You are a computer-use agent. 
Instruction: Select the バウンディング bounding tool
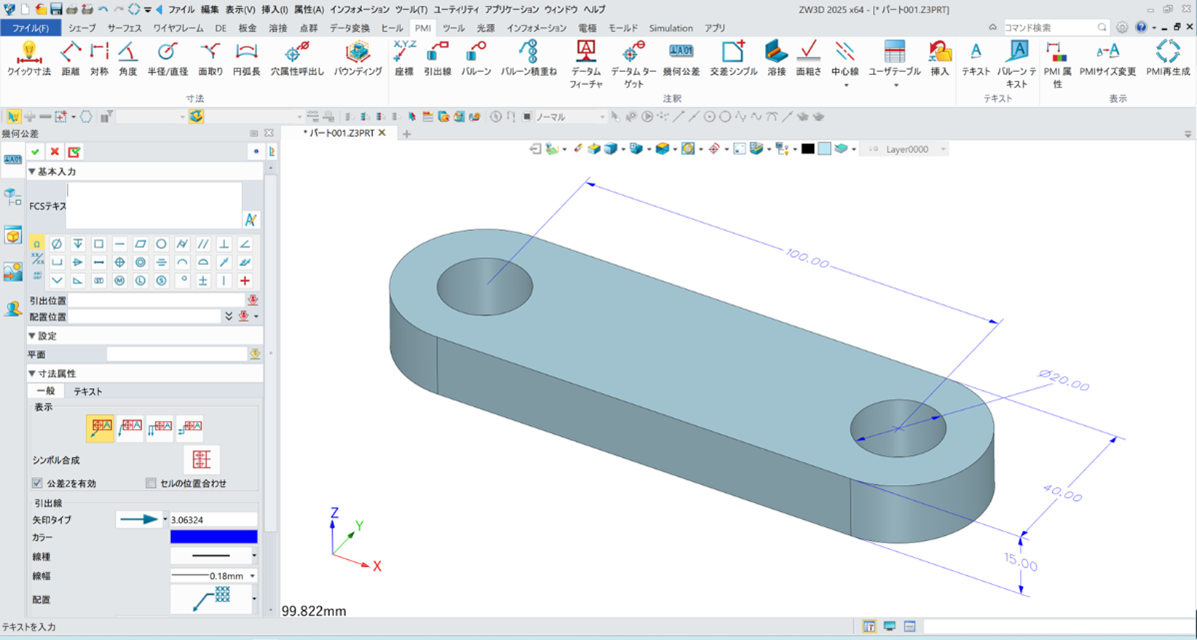pos(357,59)
